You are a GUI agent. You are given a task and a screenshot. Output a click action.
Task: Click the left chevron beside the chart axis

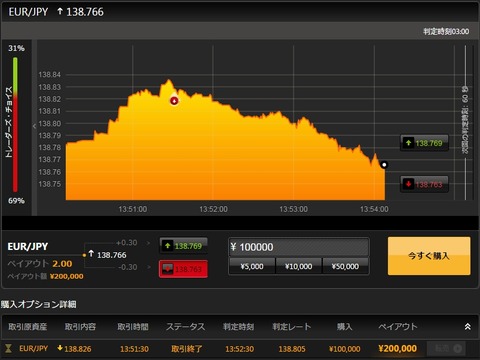click(x=34, y=126)
